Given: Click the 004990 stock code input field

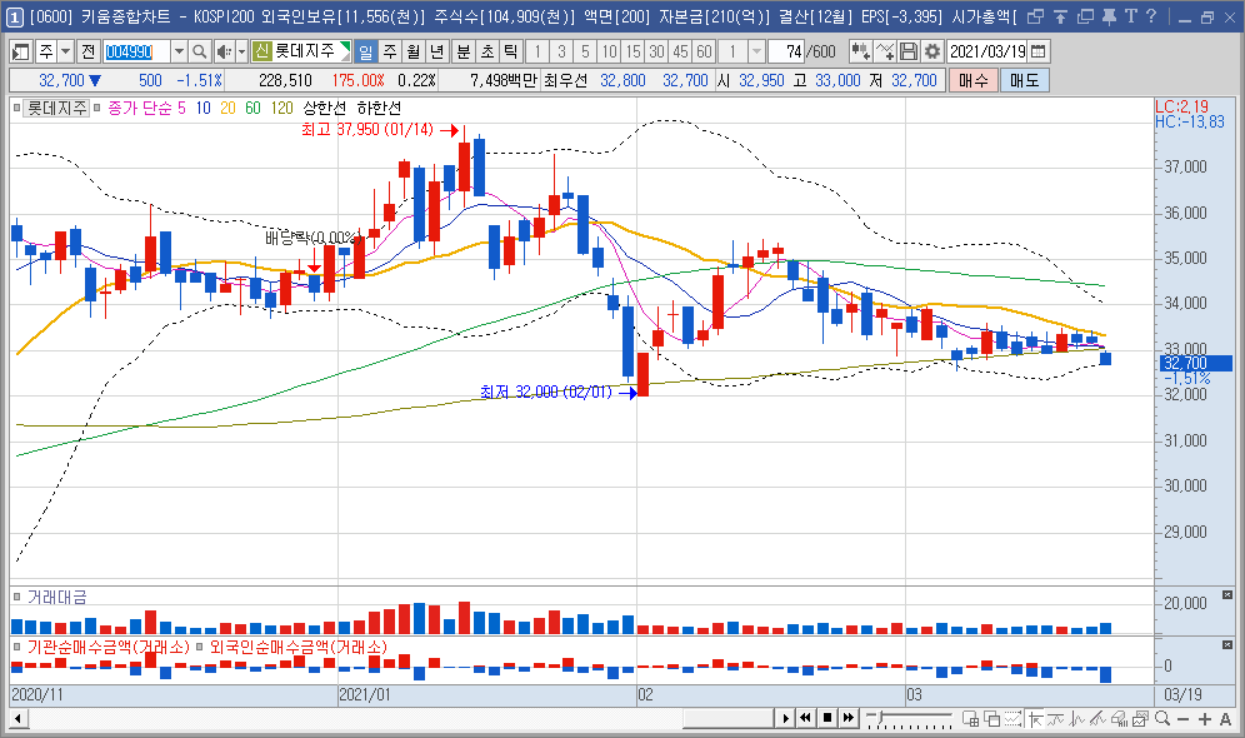Looking at the screenshot, I should [x=137, y=52].
